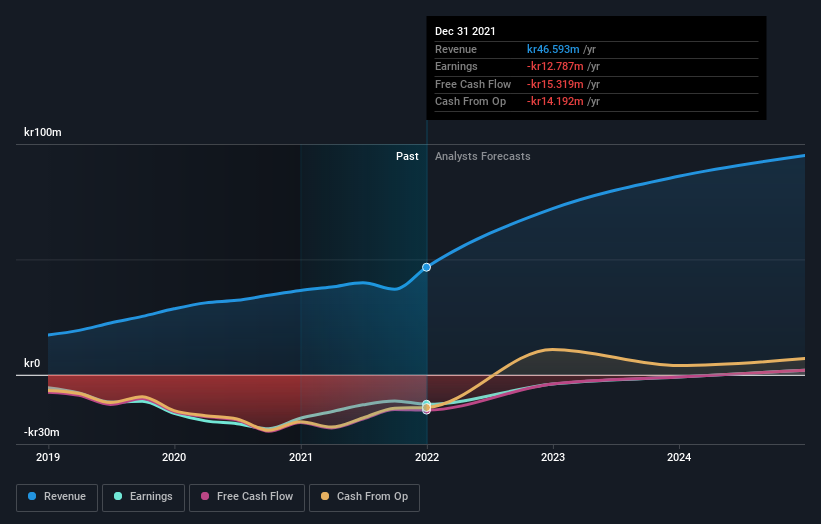Click the -kr12.787m earnings value
The image size is (821, 524).
coord(555,66)
